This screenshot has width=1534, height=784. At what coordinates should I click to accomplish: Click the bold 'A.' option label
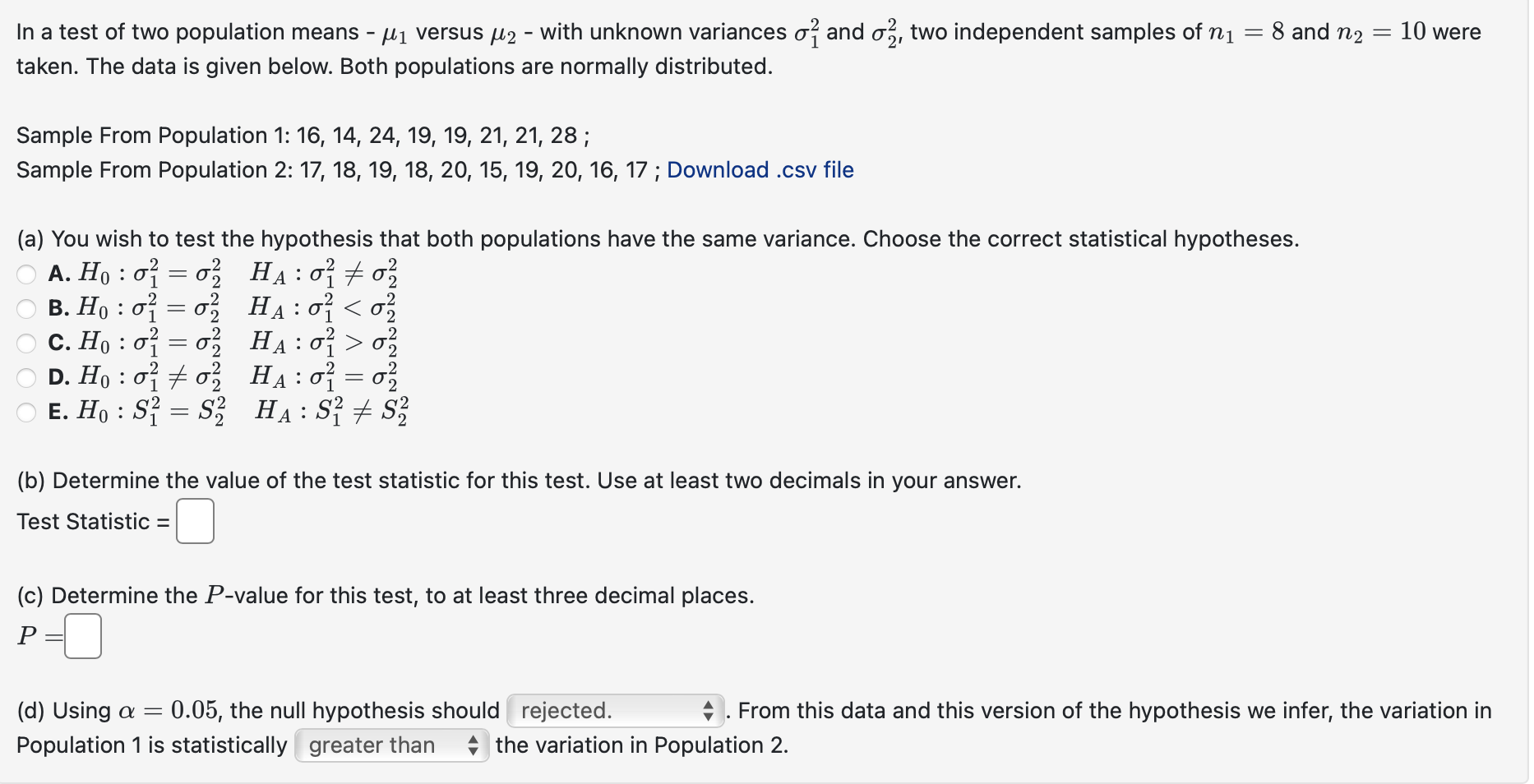coord(59,274)
